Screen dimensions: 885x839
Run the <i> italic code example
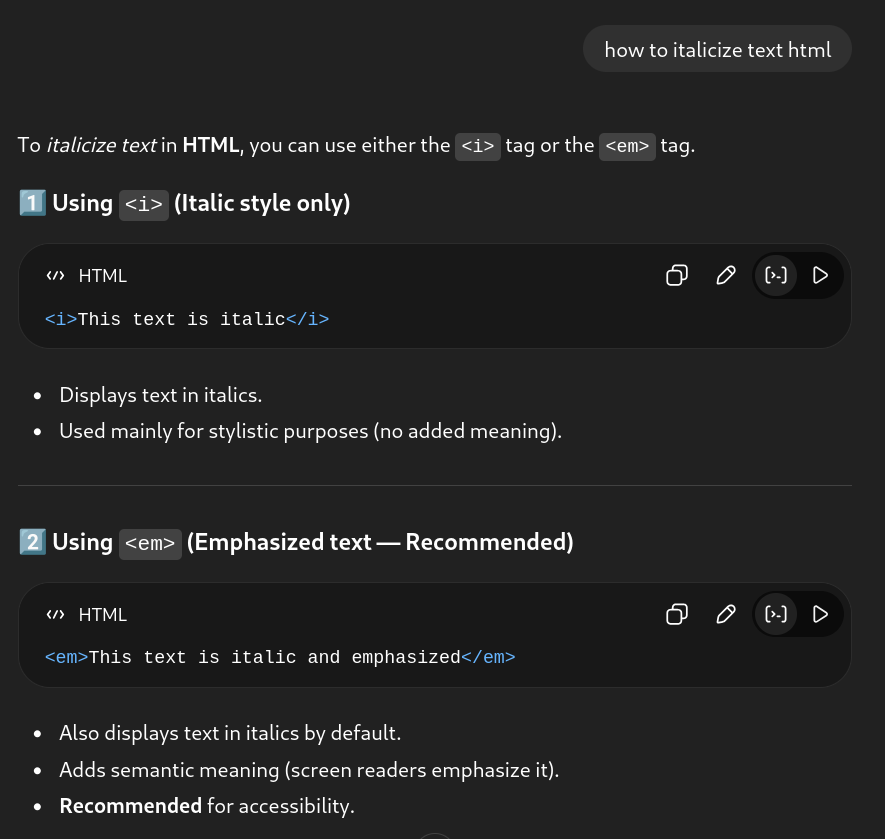coord(821,276)
